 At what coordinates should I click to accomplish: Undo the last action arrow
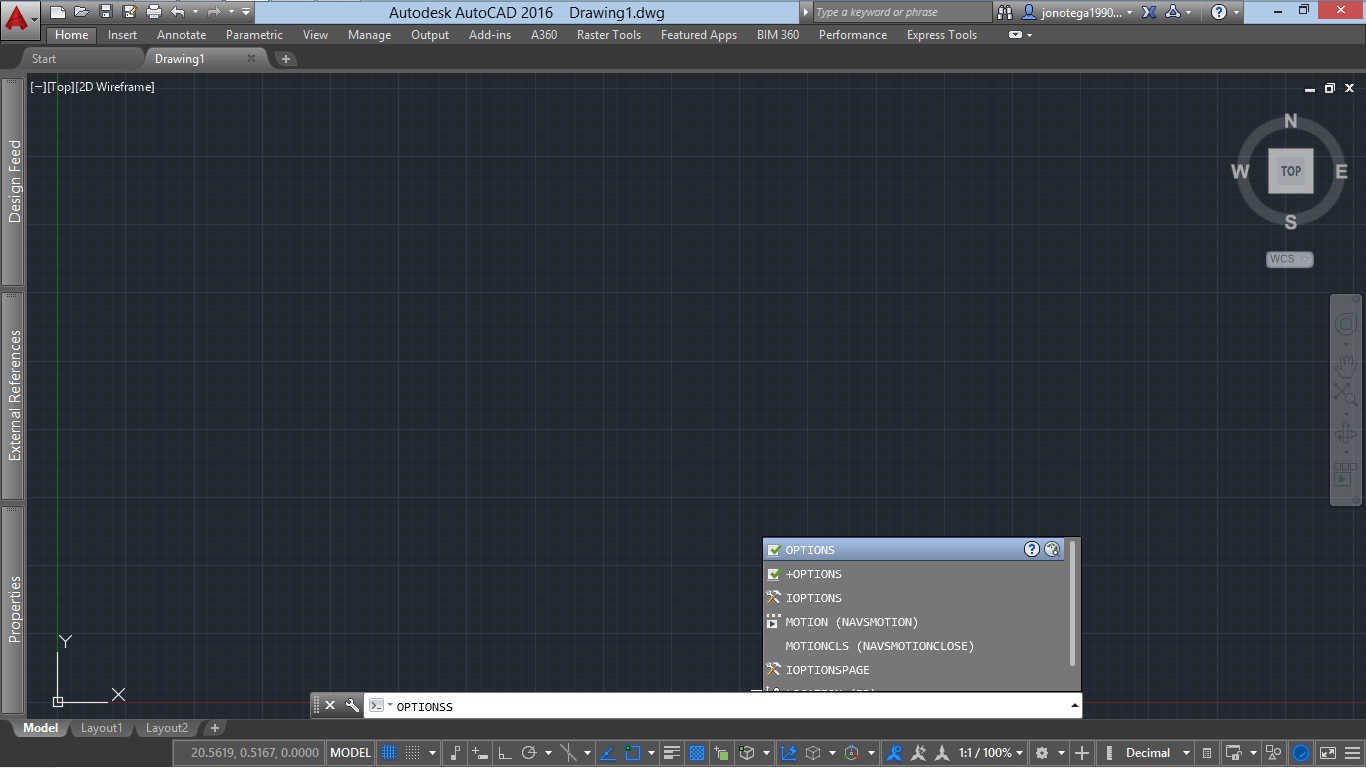pyautogui.click(x=178, y=12)
